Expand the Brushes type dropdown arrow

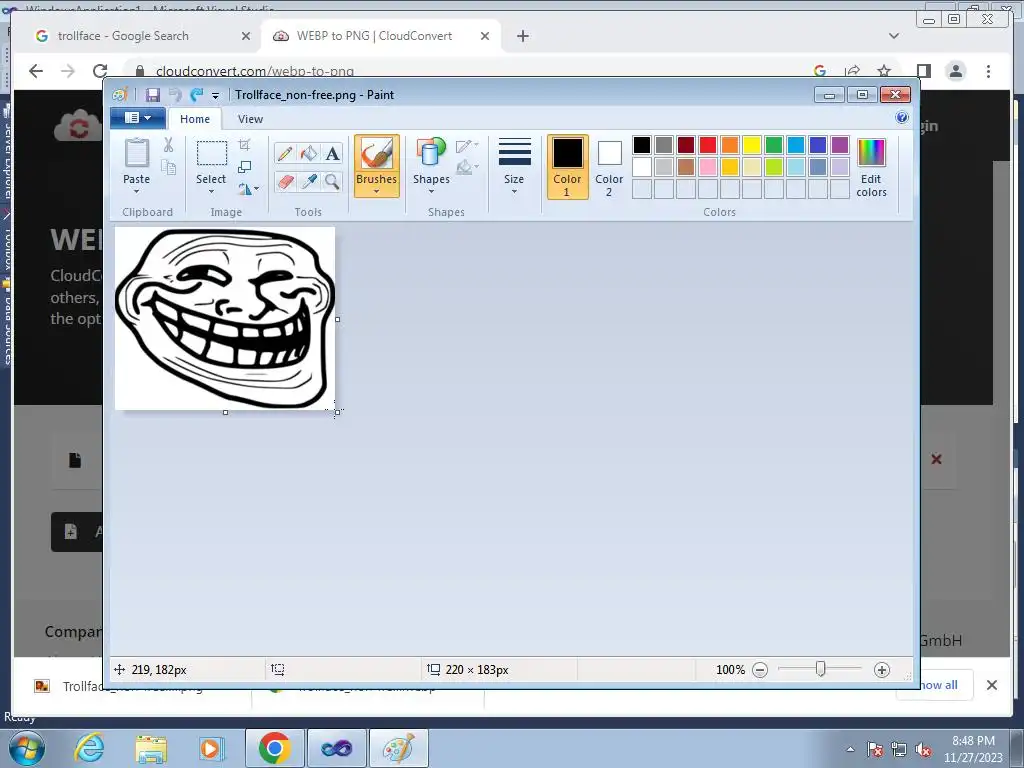pyautogui.click(x=377, y=191)
